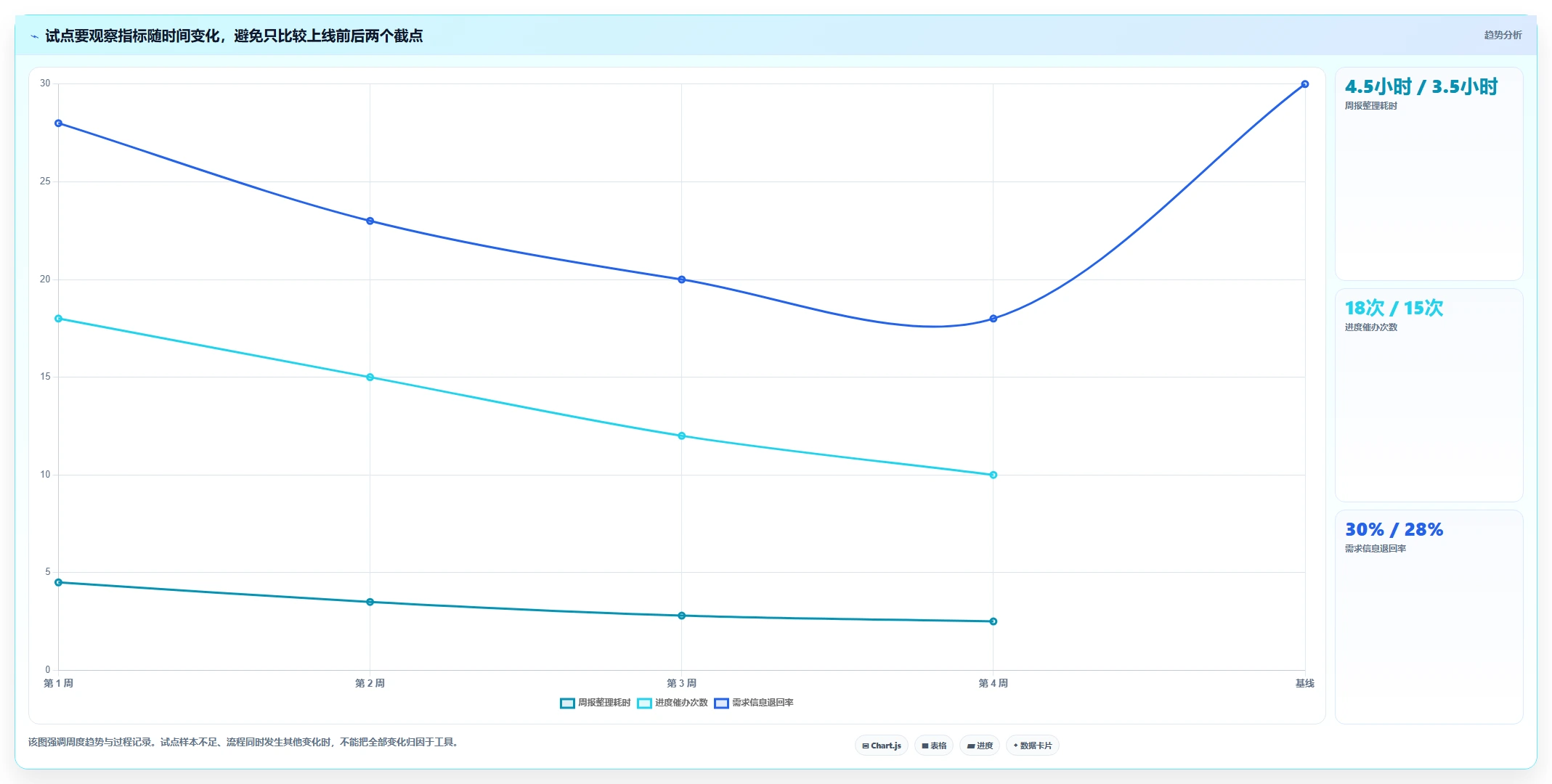Click the x-axis label 第 4 周
The width and height of the screenshot is (1552, 784).
pos(994,683)
